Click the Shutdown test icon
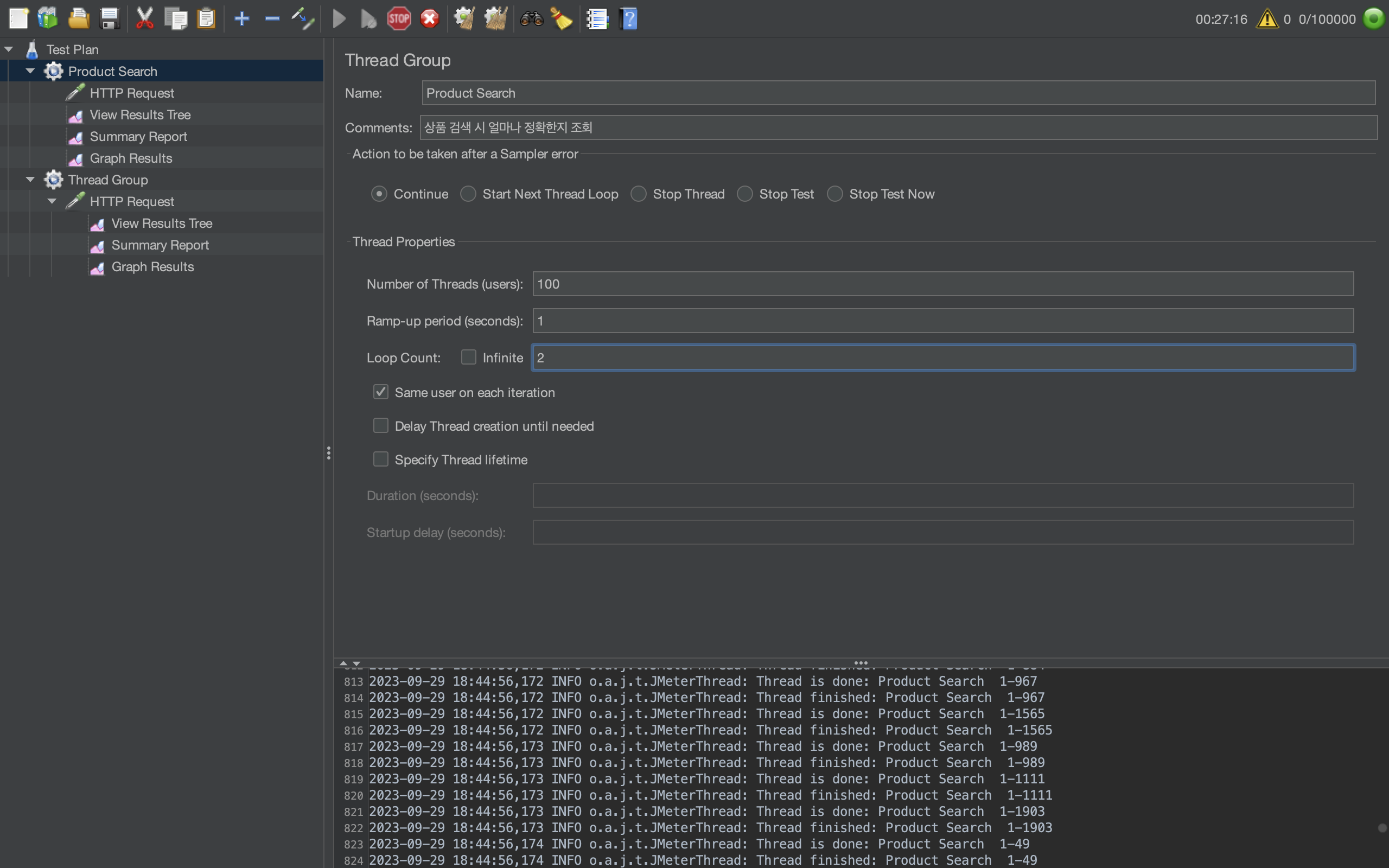This screenshot has width=1389, height=868. (429, 19)
